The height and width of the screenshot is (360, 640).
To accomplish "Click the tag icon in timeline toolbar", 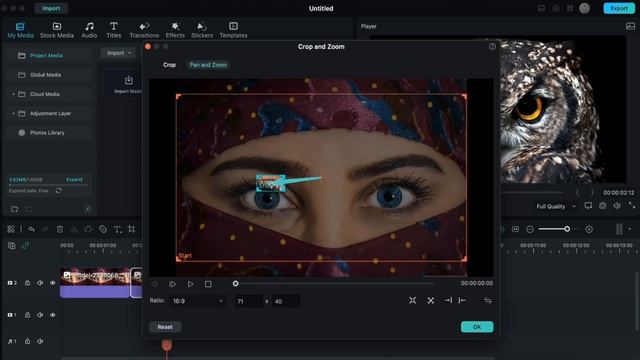I will coord(103,229).
